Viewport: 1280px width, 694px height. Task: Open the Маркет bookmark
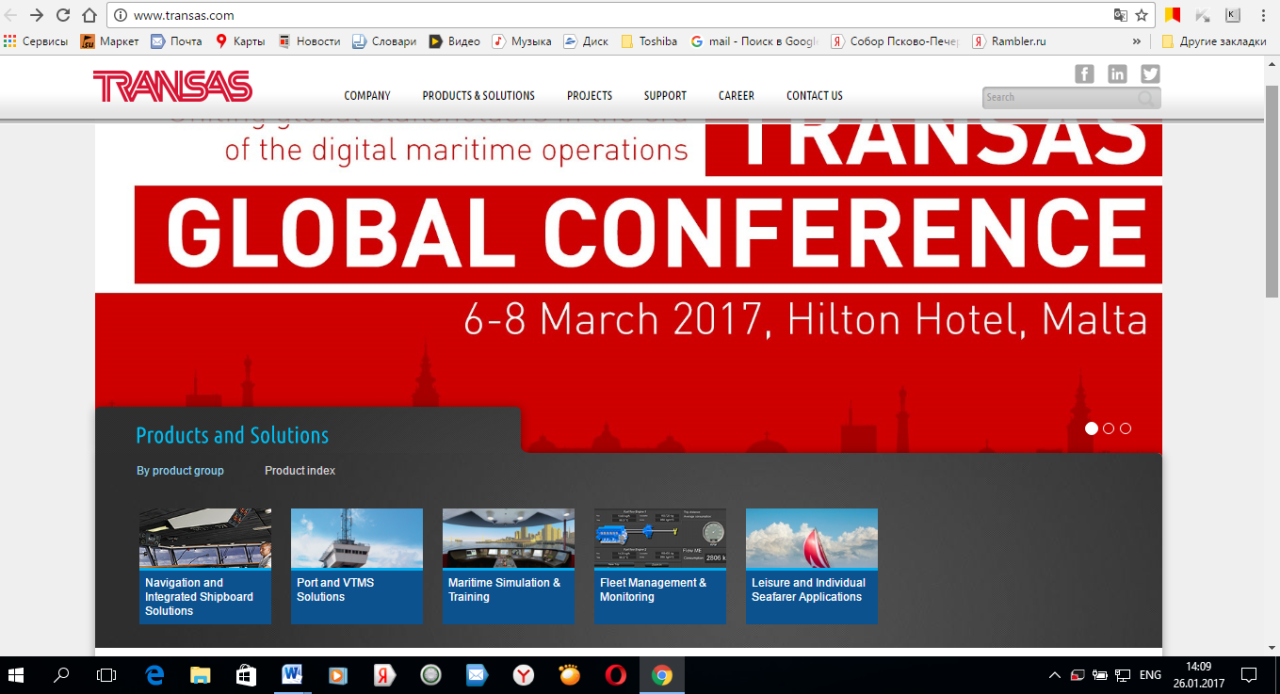[110, 42]
